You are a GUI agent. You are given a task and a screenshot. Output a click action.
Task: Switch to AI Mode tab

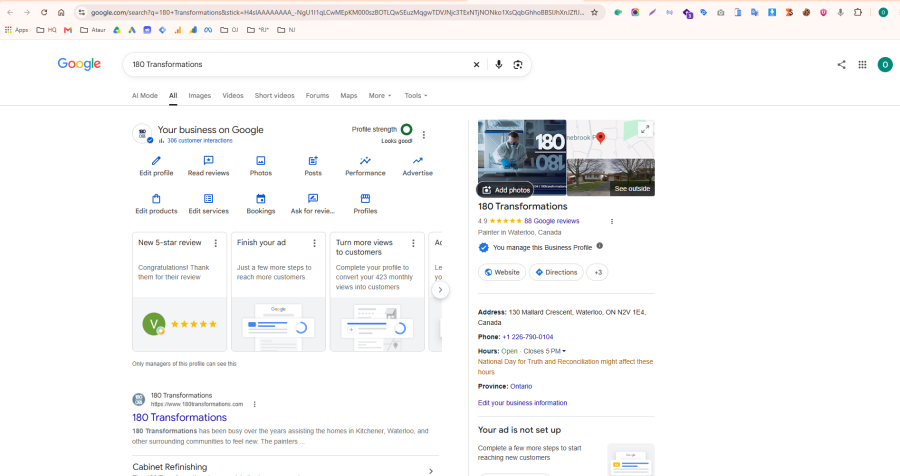(145, 96)
